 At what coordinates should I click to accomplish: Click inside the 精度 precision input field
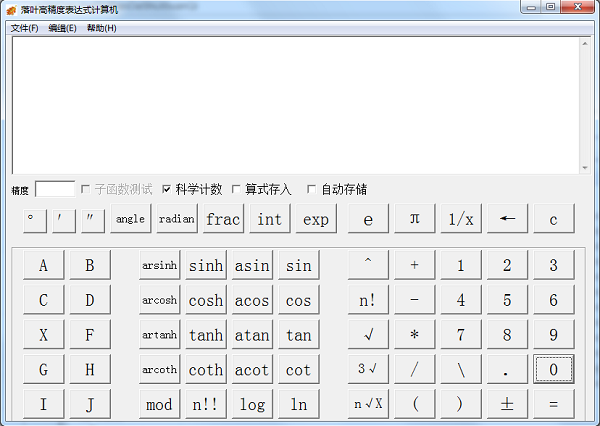(x=55, y=189)
